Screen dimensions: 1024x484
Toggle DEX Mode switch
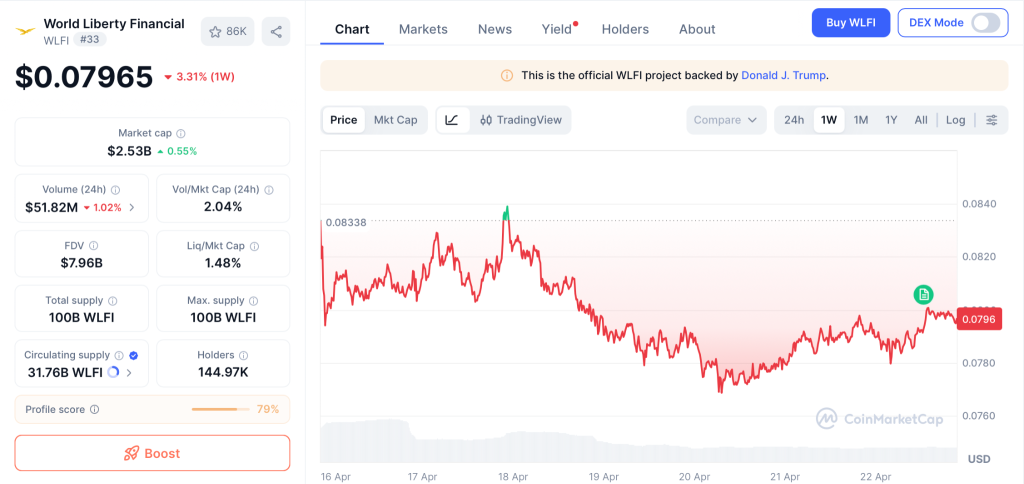point(984,23)
